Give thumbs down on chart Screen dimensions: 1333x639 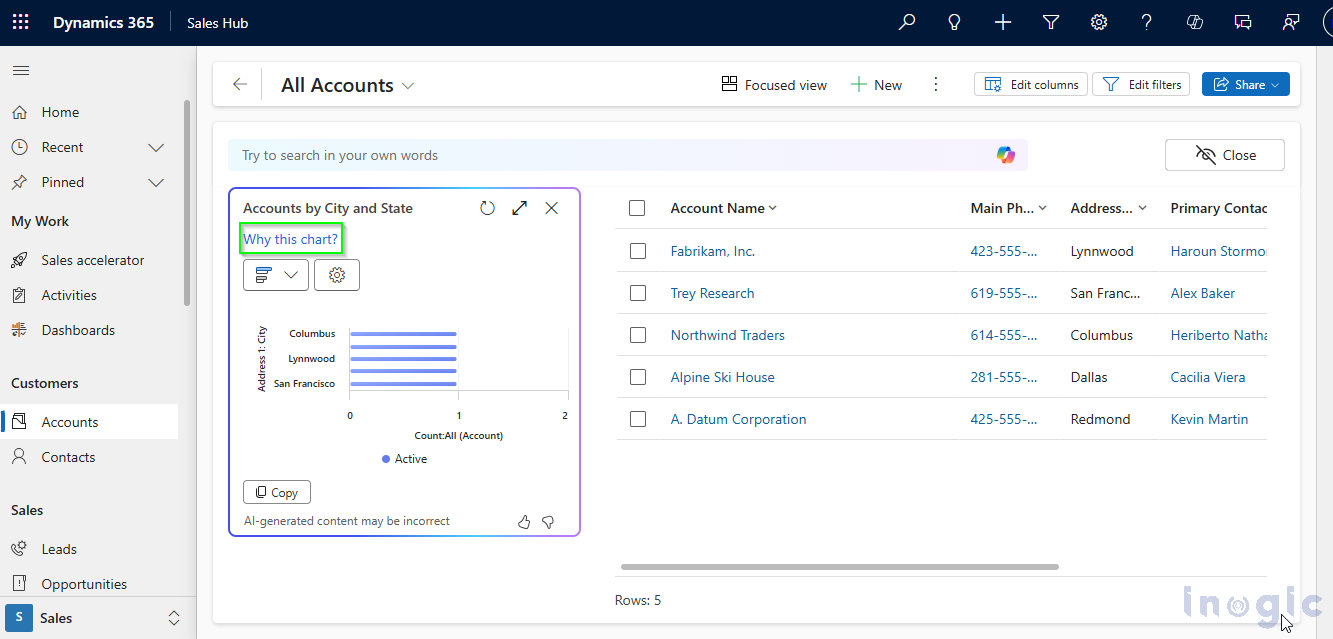pyautogui.click(x=548, y=522)
